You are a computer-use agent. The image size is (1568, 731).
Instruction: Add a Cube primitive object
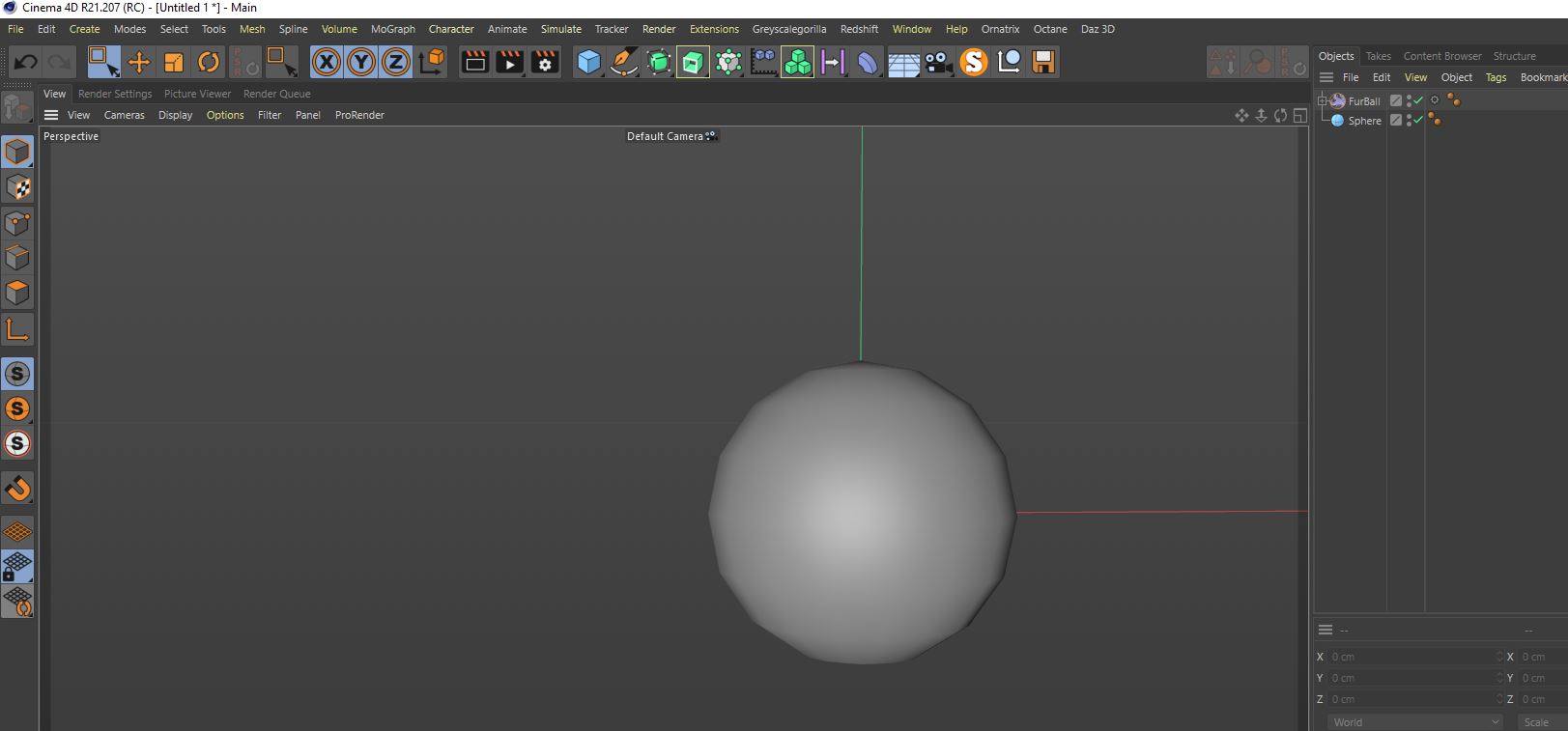click(588, 63)
